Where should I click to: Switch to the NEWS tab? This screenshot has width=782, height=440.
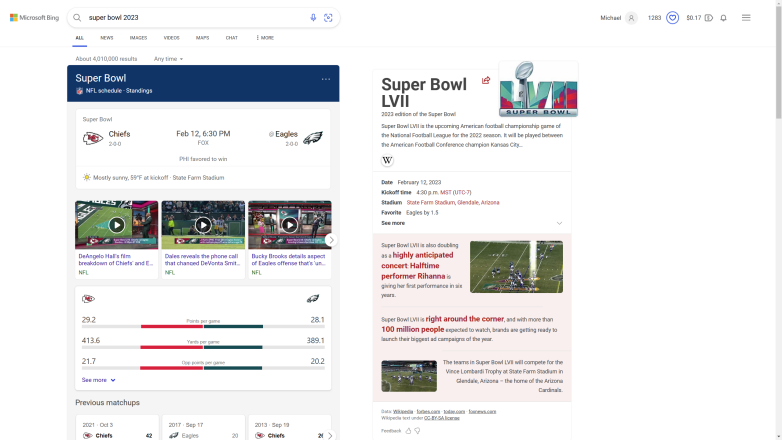[x=106, y=37]
